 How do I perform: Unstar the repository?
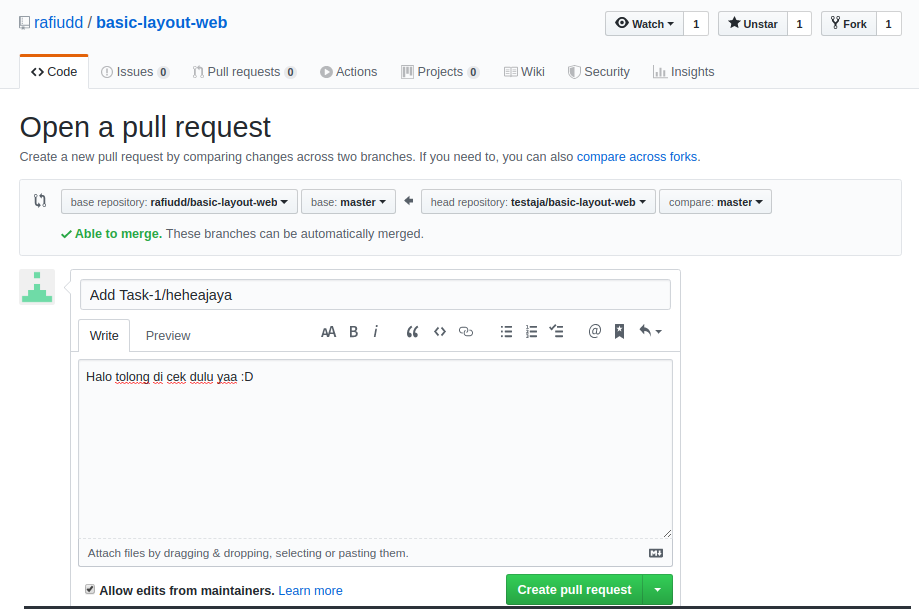click(x=753, y=23)
